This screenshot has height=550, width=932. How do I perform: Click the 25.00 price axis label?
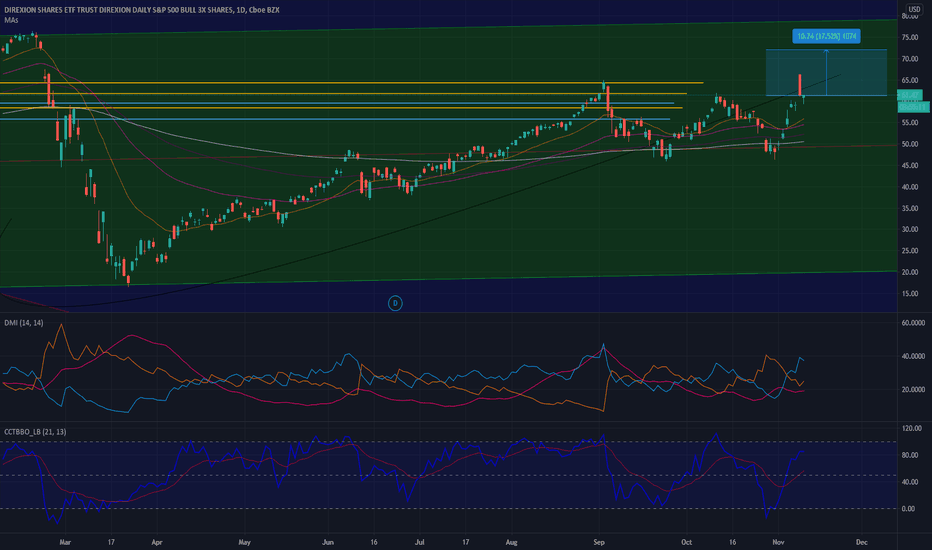[x=910, y=251]
